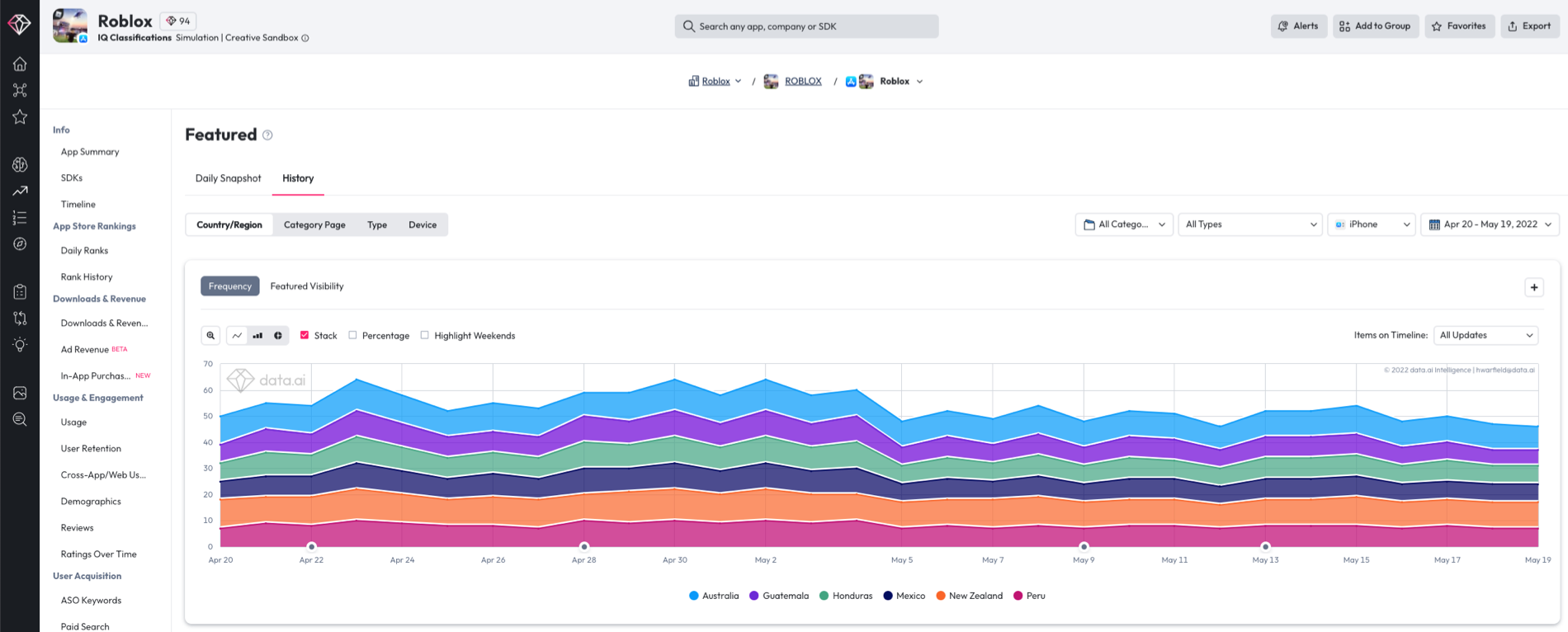Open the lightbulb insights icon in sidebar
Screen dimensions: 1568x632
[x=20, y=345]
